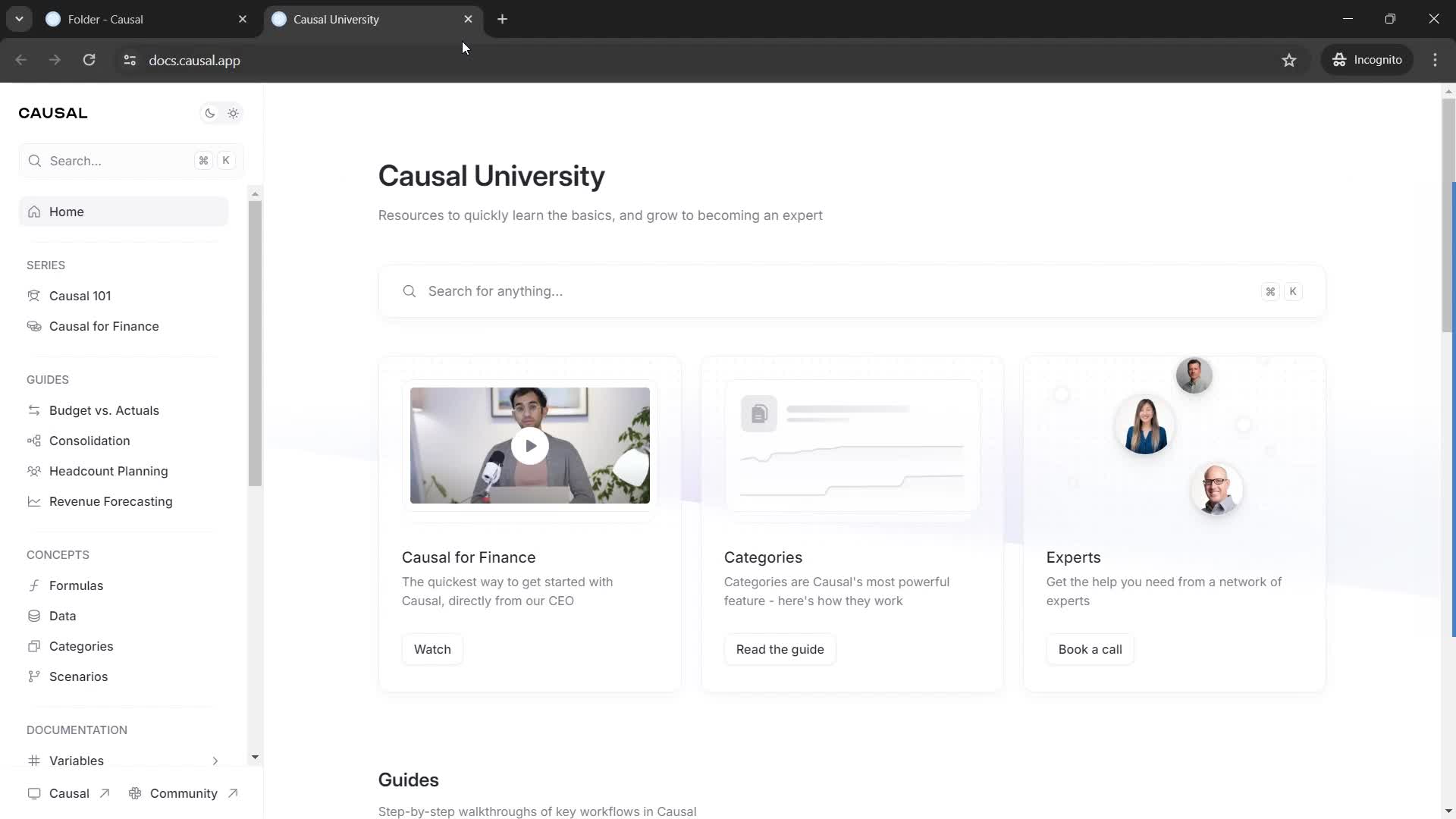Expand the Variables documentation item
Image resolution: width=1456 pixels, height=819 pixels.
[x=215, y=761]
